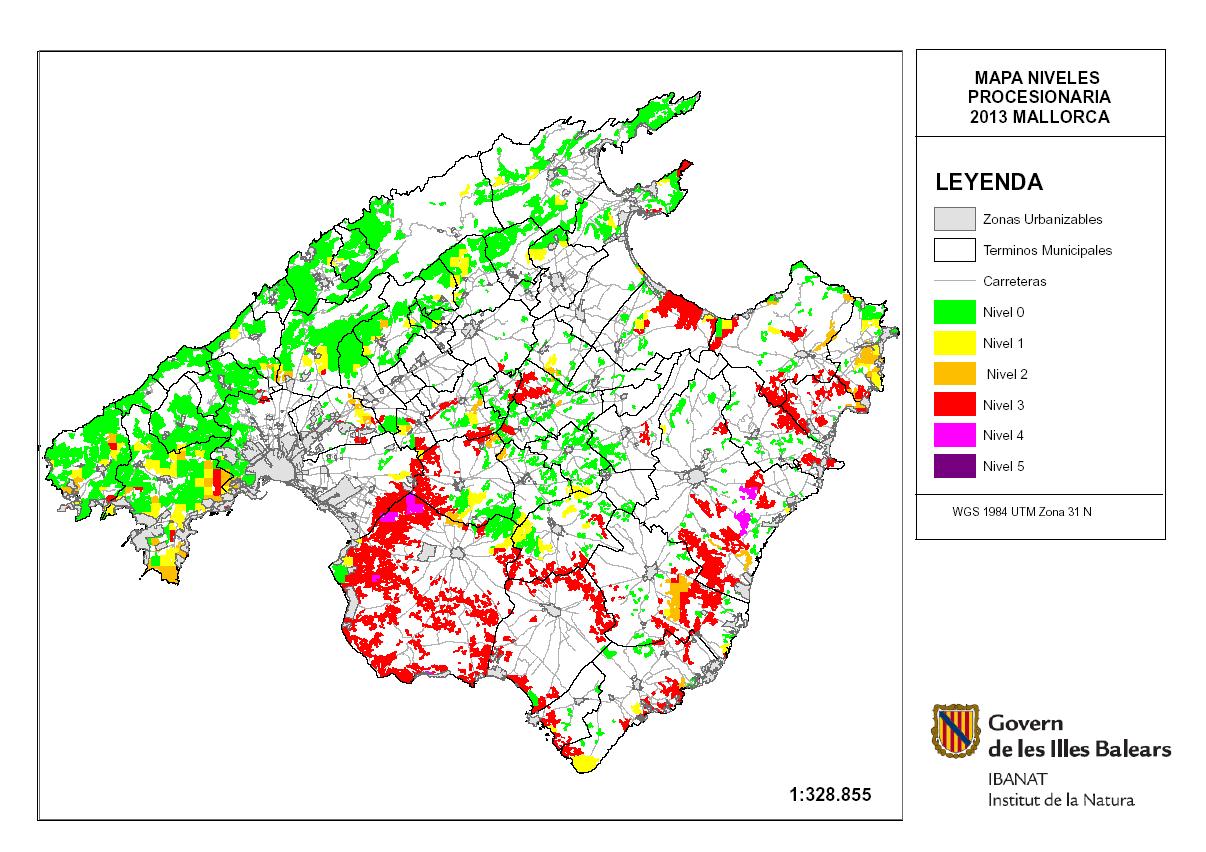Viewport: 1206px width, 852px height.
Task: Click the yellow Nivel 1 legend swatch
Action: (x=953, y=343)
